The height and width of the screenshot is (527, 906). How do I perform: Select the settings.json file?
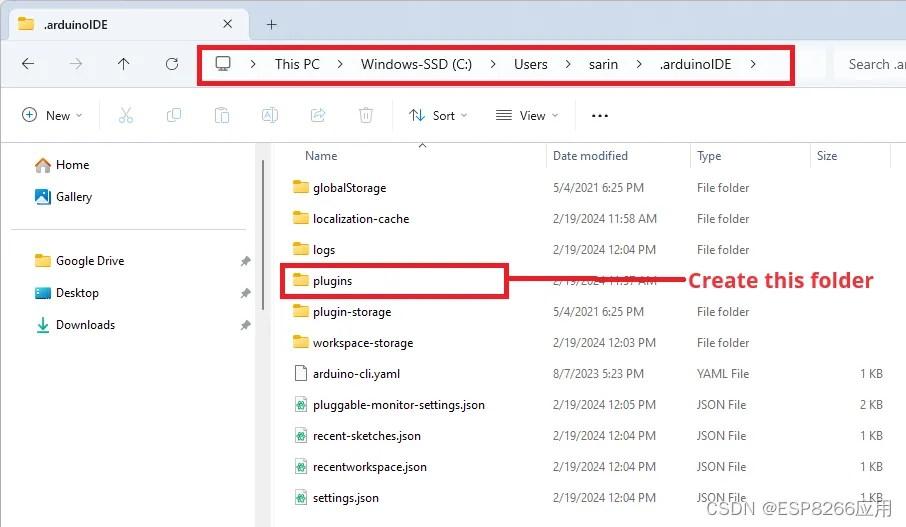pyautogui.click(x=345, y=498)
